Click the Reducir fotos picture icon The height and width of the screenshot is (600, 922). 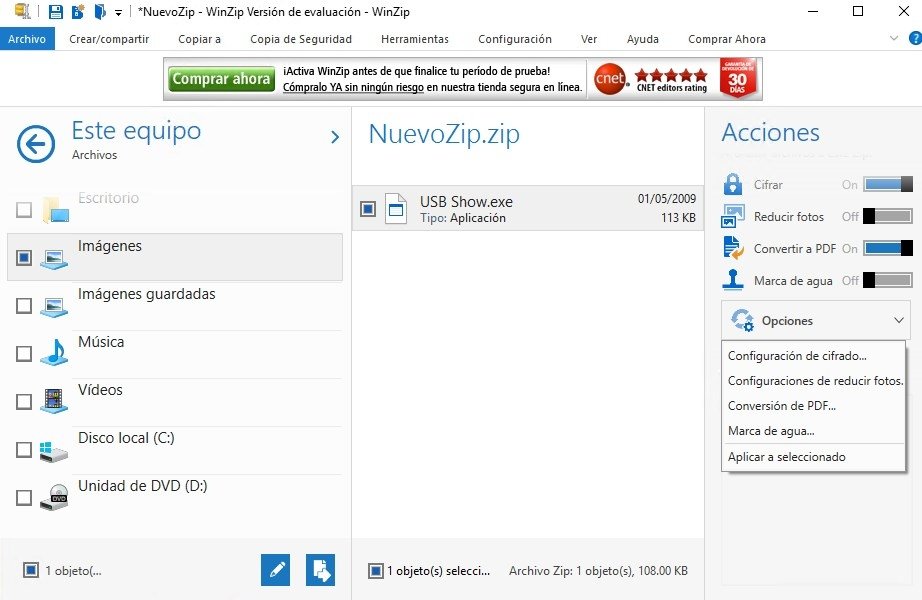point(733,216)
